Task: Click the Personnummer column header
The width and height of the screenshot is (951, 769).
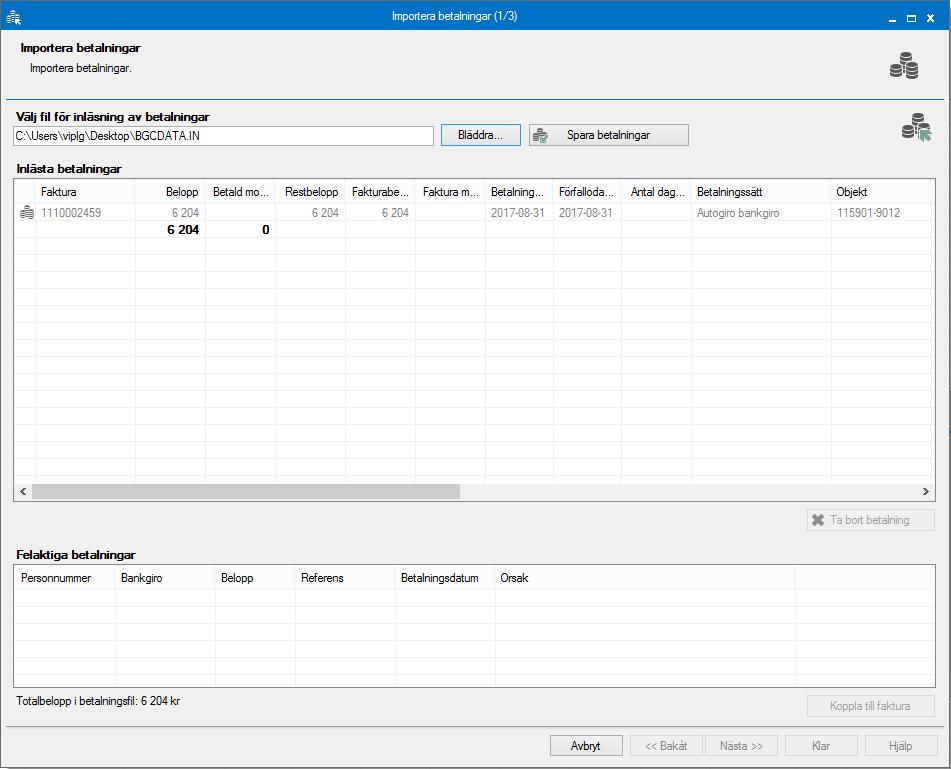Action: (x=64, y=578)
